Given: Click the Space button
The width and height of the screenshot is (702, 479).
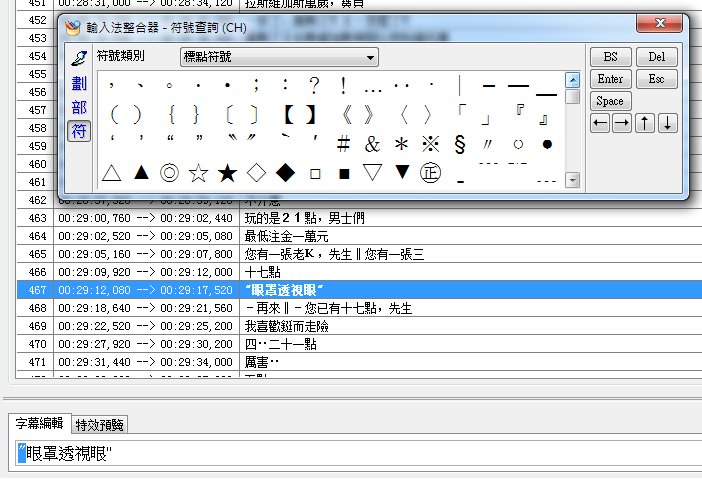Looking at the screenshot, I should pyautogui.click(x=611, y=101).
